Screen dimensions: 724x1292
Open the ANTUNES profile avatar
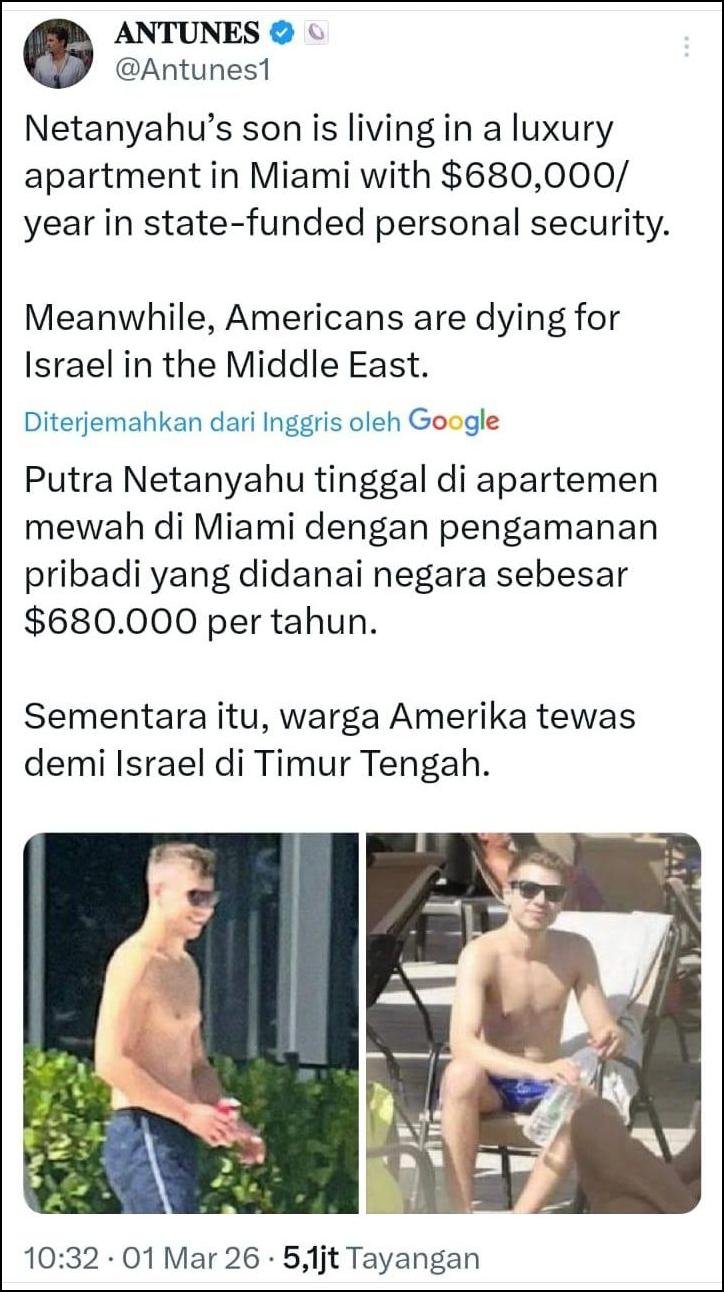(58, 54)
